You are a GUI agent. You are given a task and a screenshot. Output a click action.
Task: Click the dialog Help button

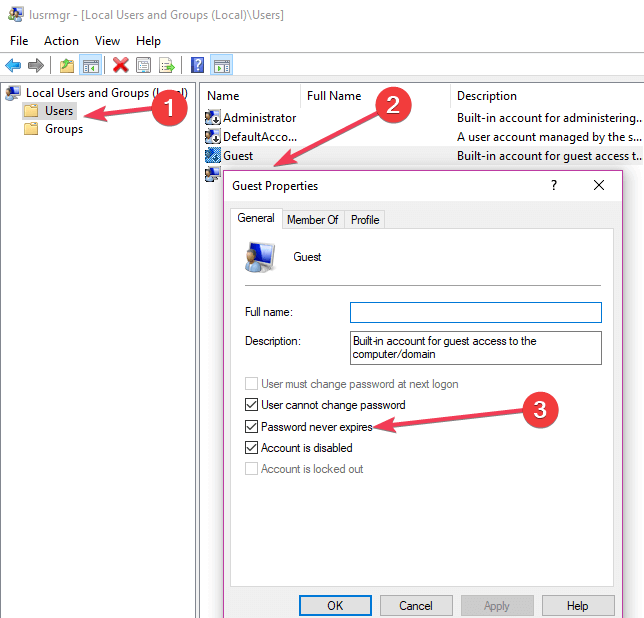(578, 606)
